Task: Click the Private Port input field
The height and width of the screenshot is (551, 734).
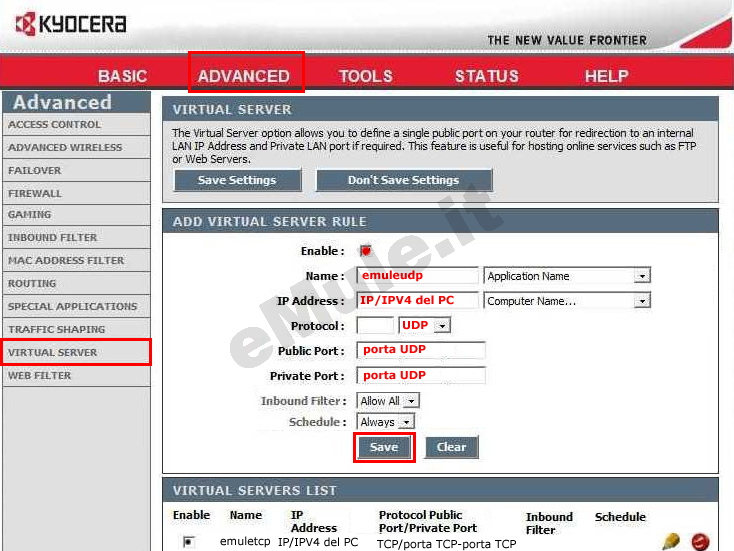Action: pos(421,375)
